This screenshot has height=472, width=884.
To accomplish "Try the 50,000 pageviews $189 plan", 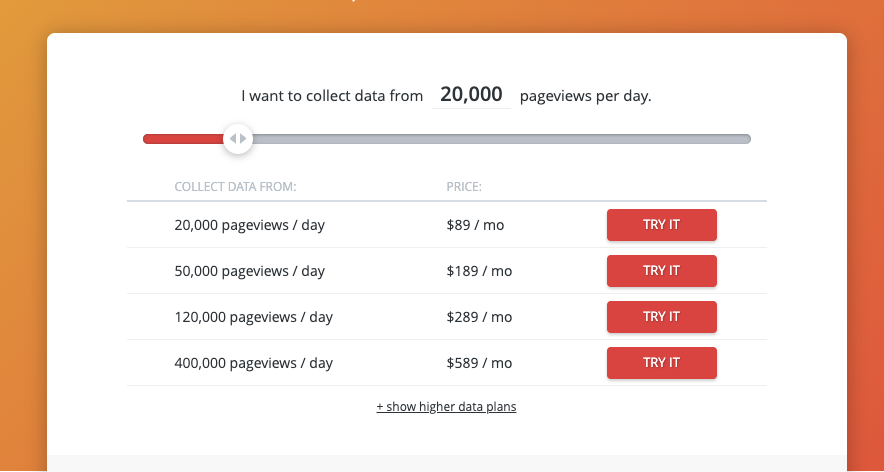I will [x=662, y=271].
